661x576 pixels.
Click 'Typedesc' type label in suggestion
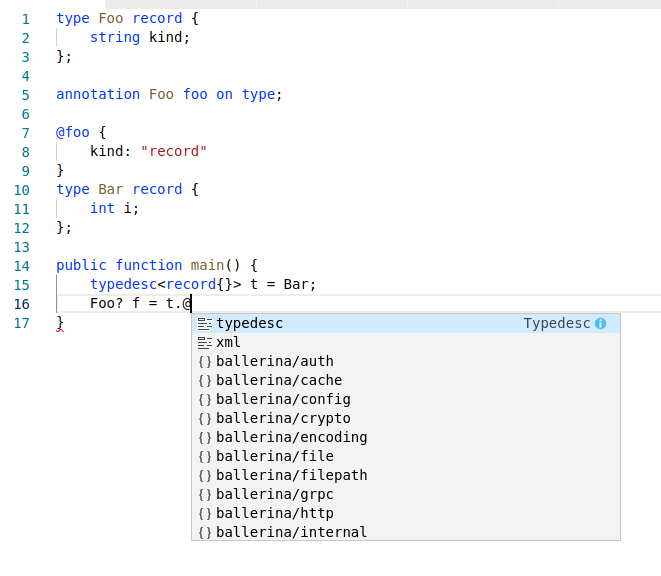[x=557, y=323]
